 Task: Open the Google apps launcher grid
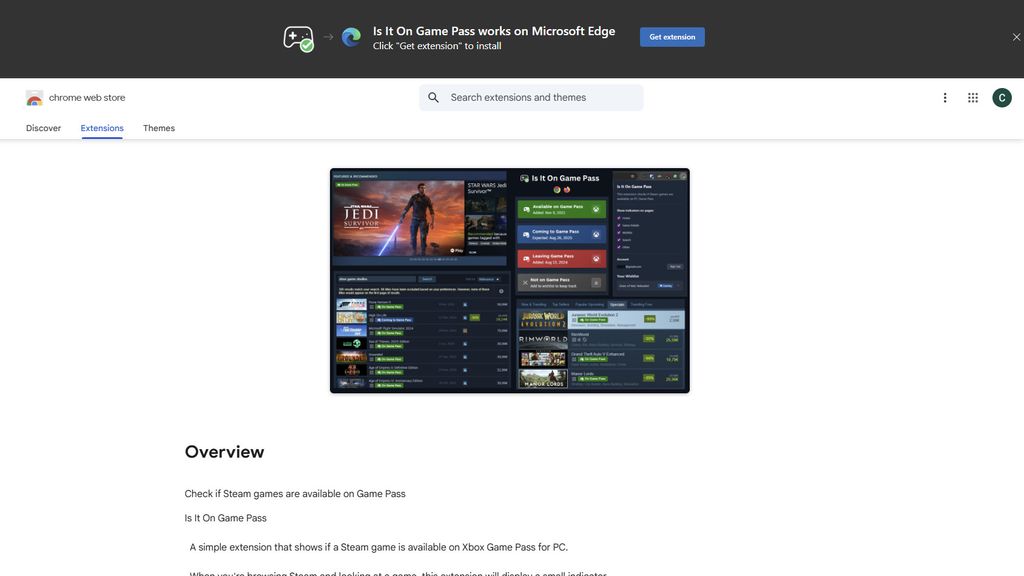coord(971,96)
